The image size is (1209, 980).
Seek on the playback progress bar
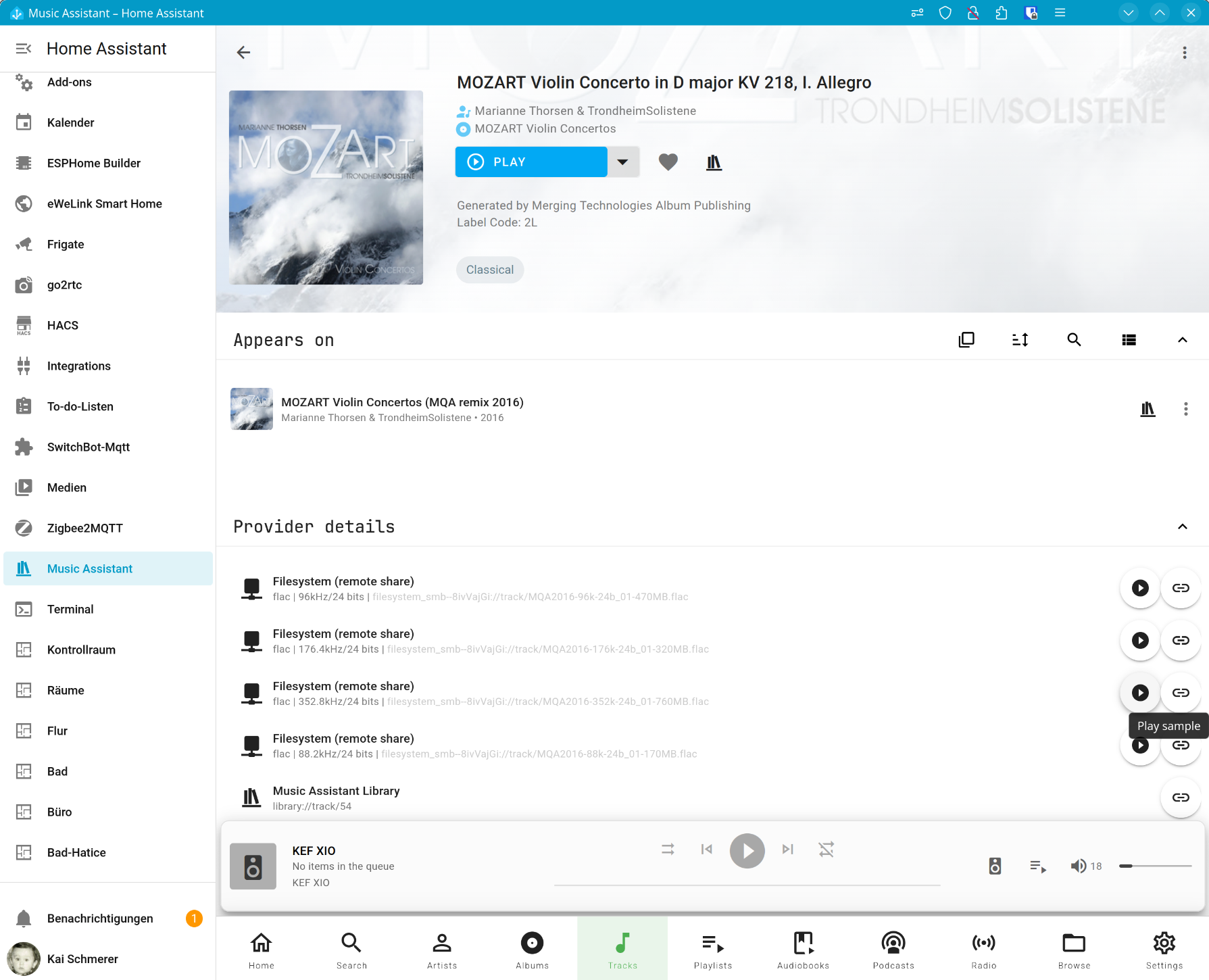click(747, 885)
